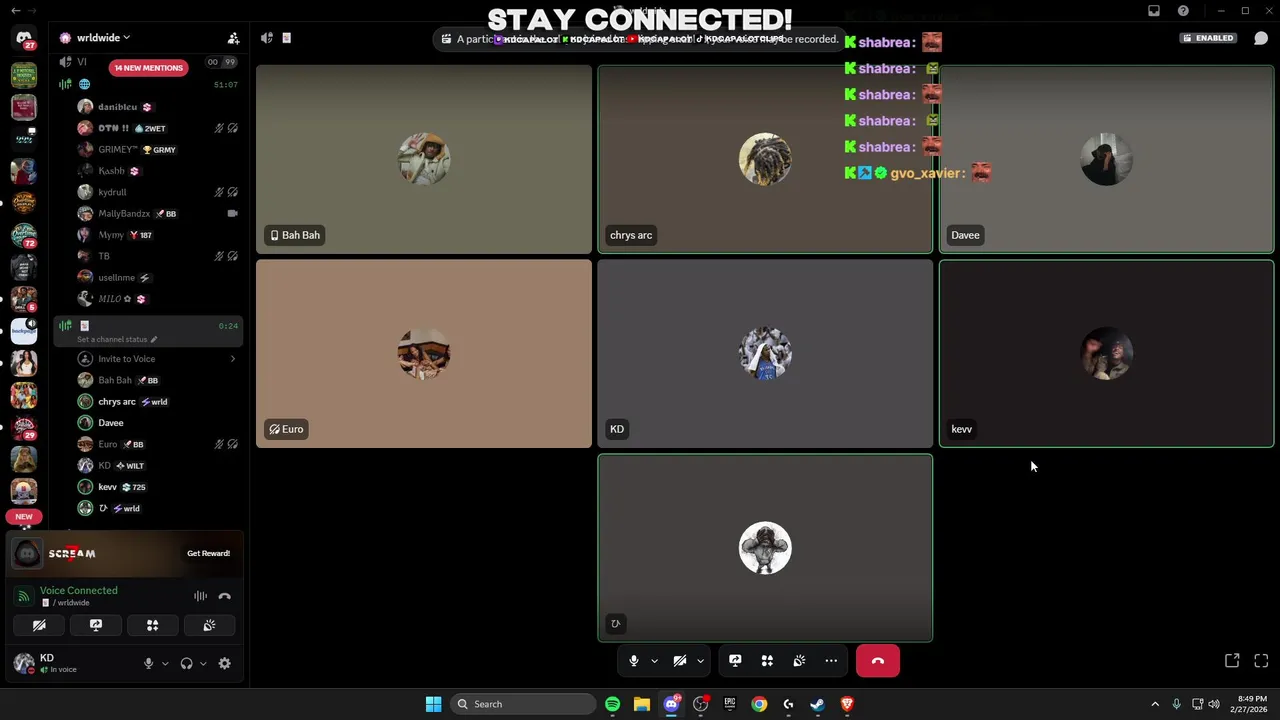Open soundboard from the sidebar voice panel
Viewport: 1280px width, 720px height.
[209, 625]
